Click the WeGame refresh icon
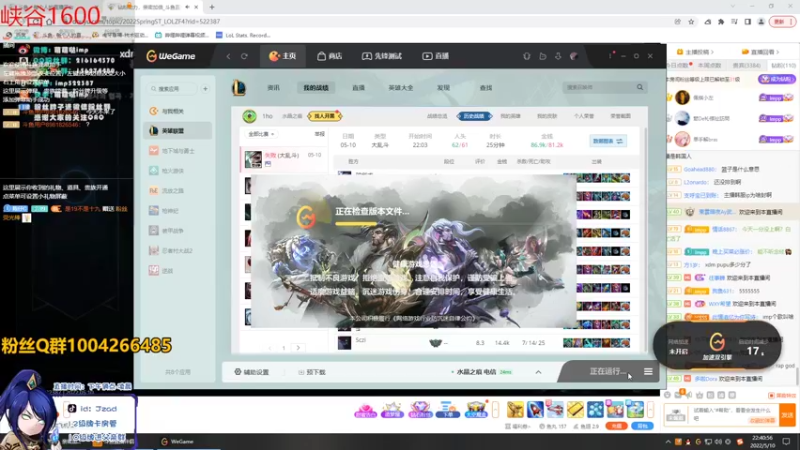 244,56
